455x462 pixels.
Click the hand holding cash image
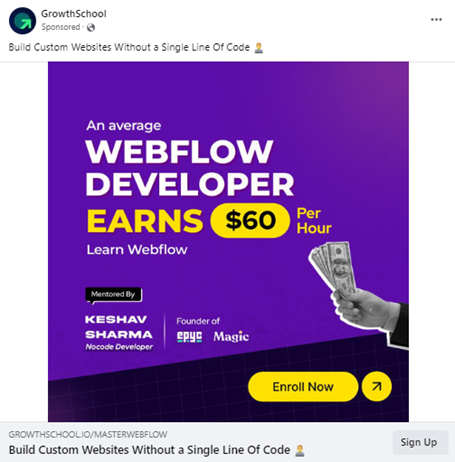pos(359,294)
